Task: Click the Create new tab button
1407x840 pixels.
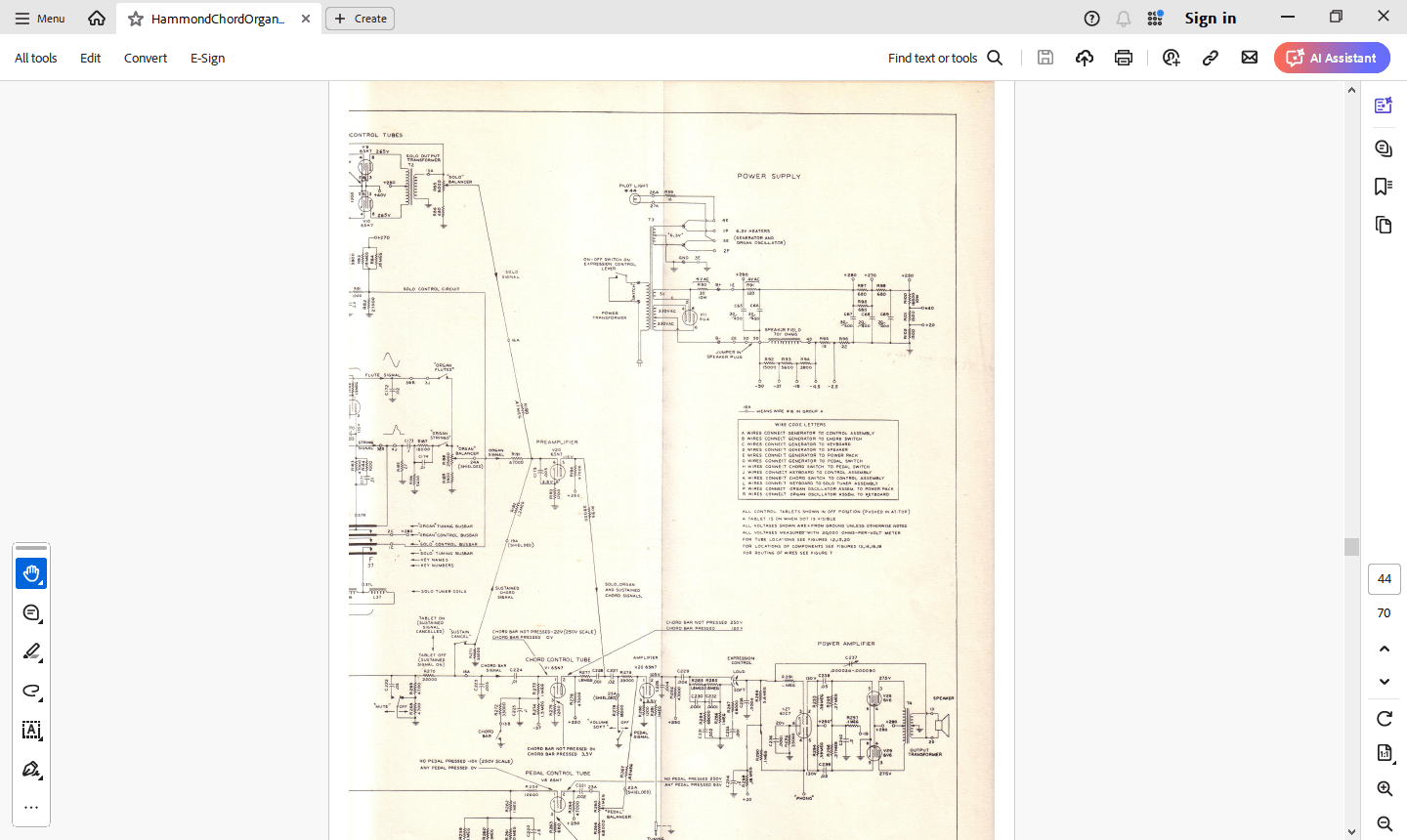Action: coord(360,19)
